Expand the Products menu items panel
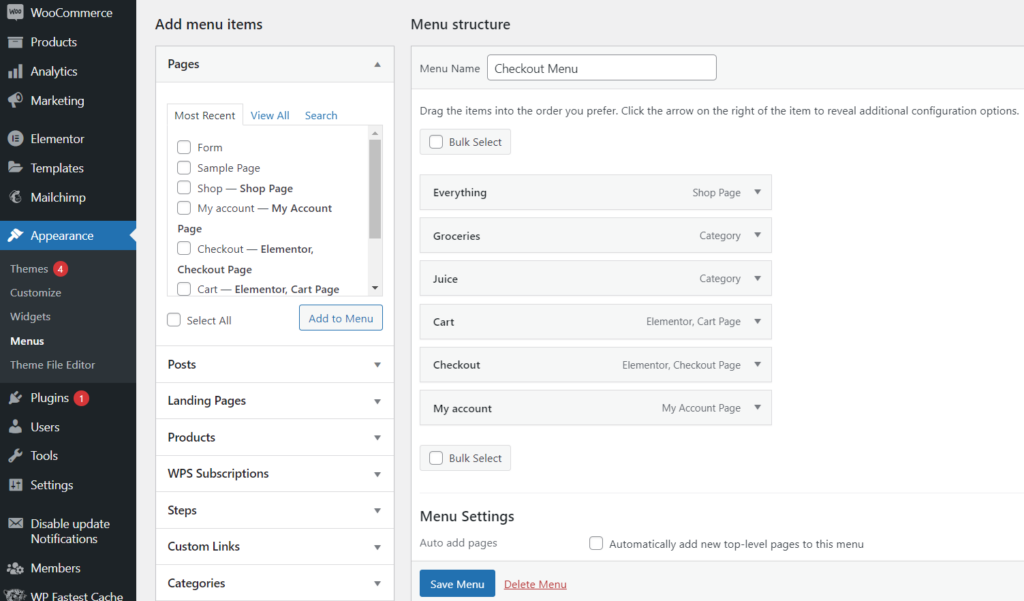The height and width of the screenshot is (601, 1024). point(377,438)
